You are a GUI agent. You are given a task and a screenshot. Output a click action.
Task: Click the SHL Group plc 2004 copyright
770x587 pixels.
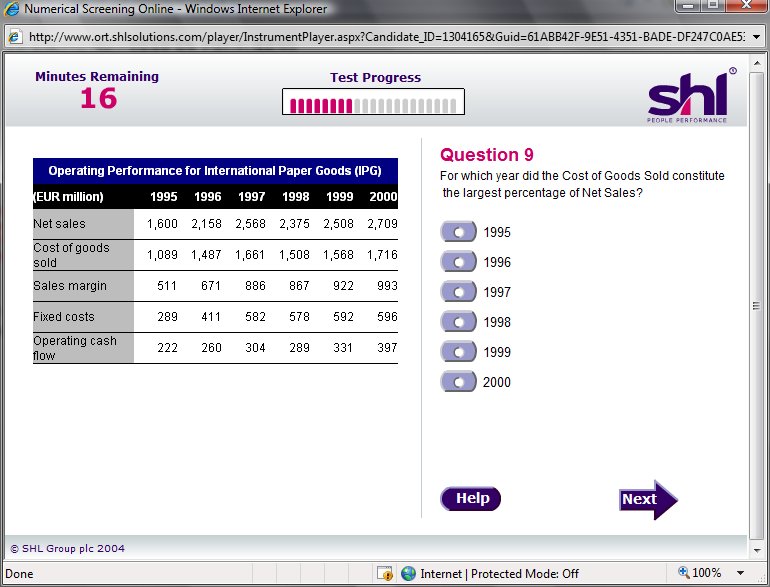pos(68,548)
